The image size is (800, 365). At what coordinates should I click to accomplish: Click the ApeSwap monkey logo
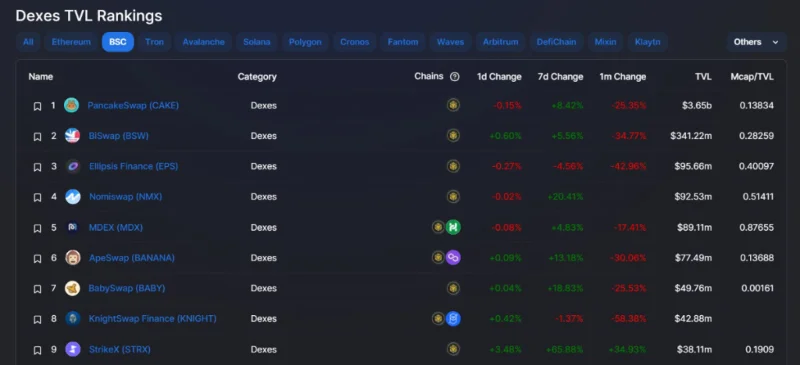click(73, 257)
